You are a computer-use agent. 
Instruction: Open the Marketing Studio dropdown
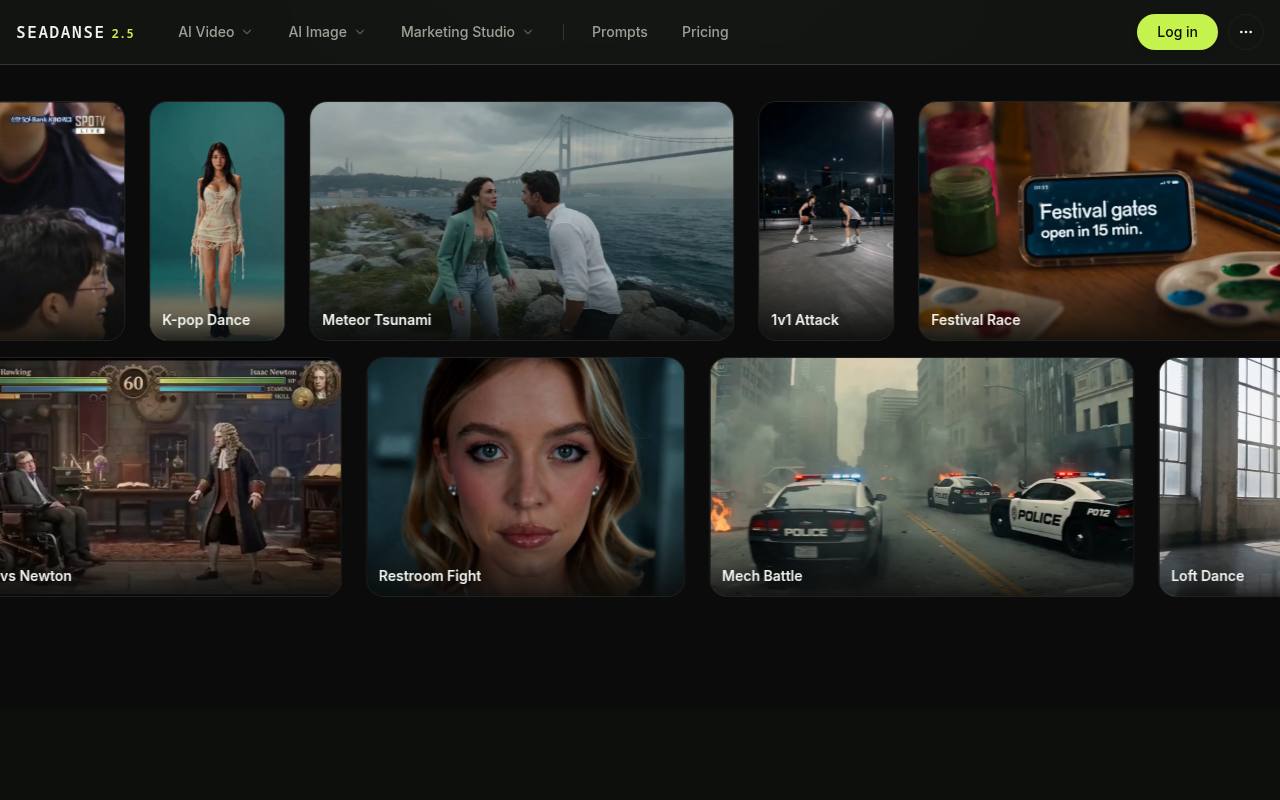tap(467, 32)
